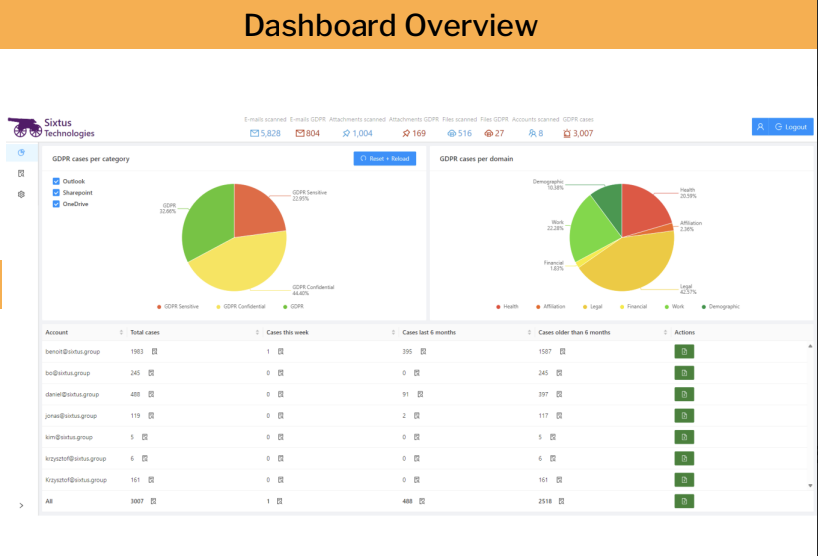Screen dimensions: 818x556
Task: Click the Logout button
Action: pos(790,127)
